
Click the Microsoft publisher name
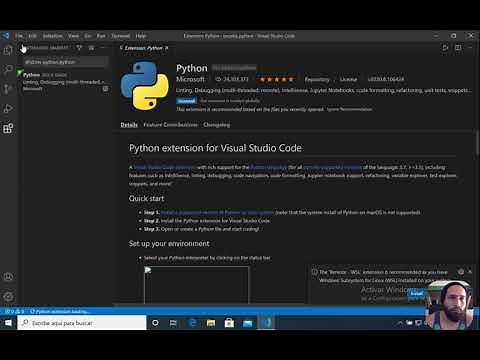[190, 79]
